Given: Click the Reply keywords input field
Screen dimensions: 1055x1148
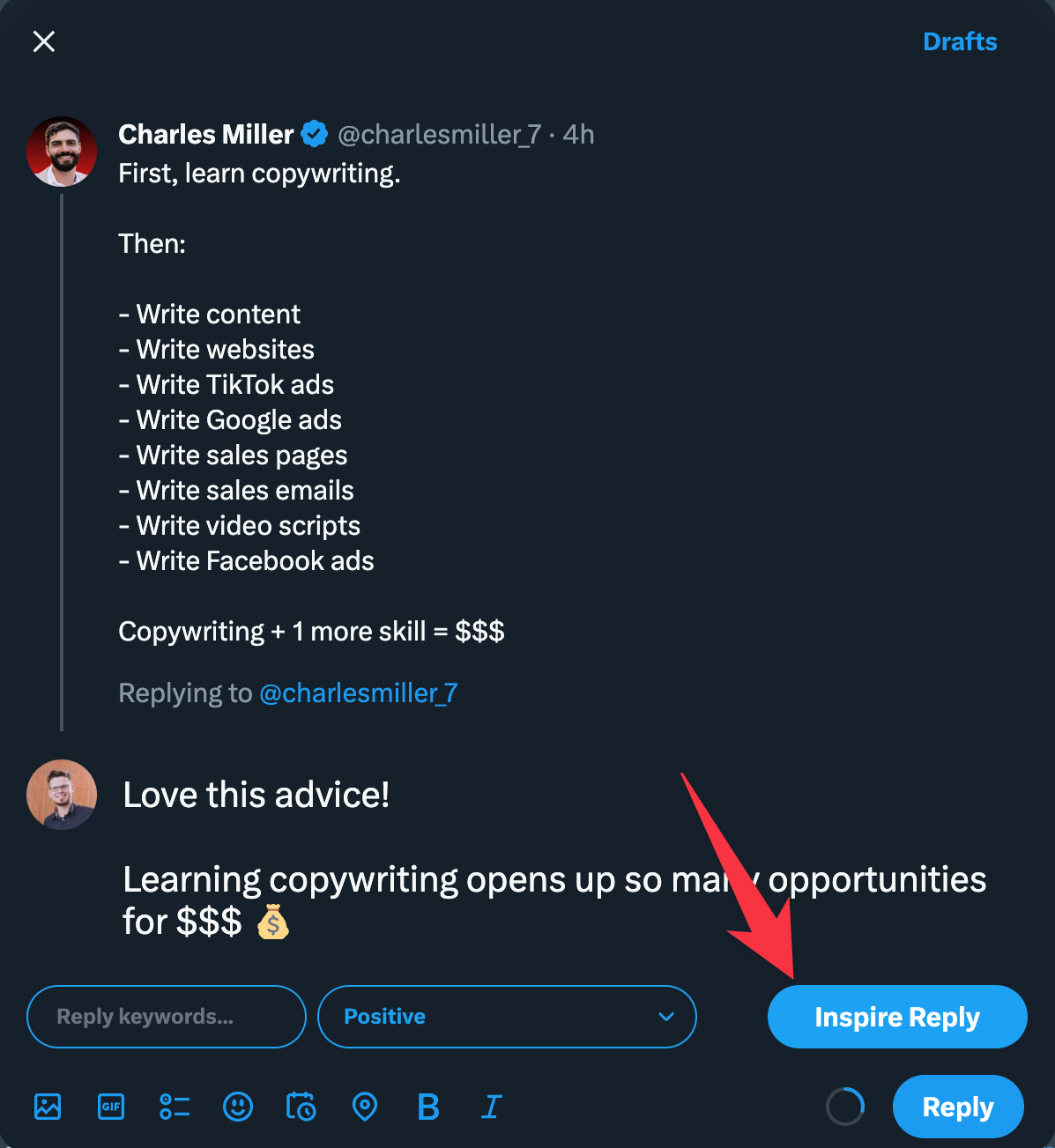Looking at the screenshot, I should coord(166,1016).
